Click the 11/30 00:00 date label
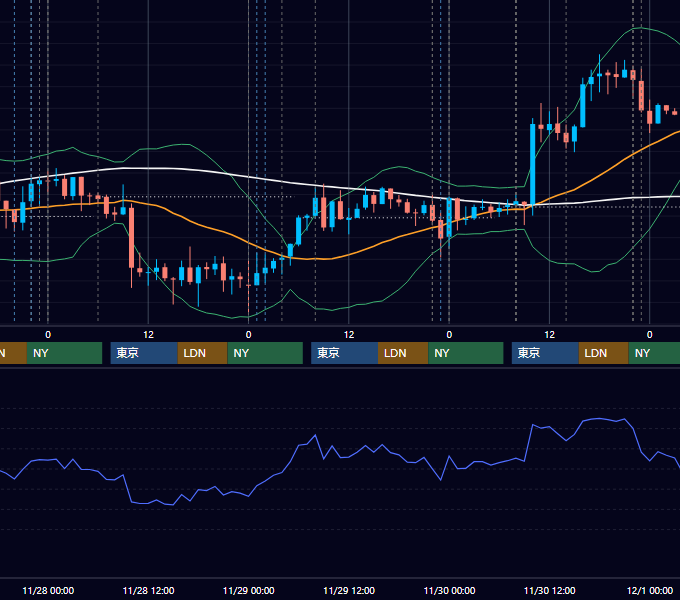 pos(449,590)
